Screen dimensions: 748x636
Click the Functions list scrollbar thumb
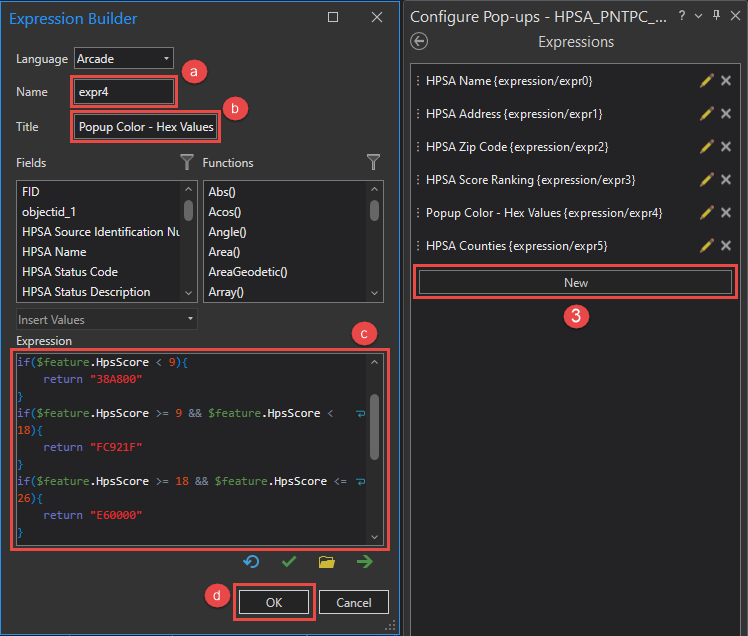374,210
